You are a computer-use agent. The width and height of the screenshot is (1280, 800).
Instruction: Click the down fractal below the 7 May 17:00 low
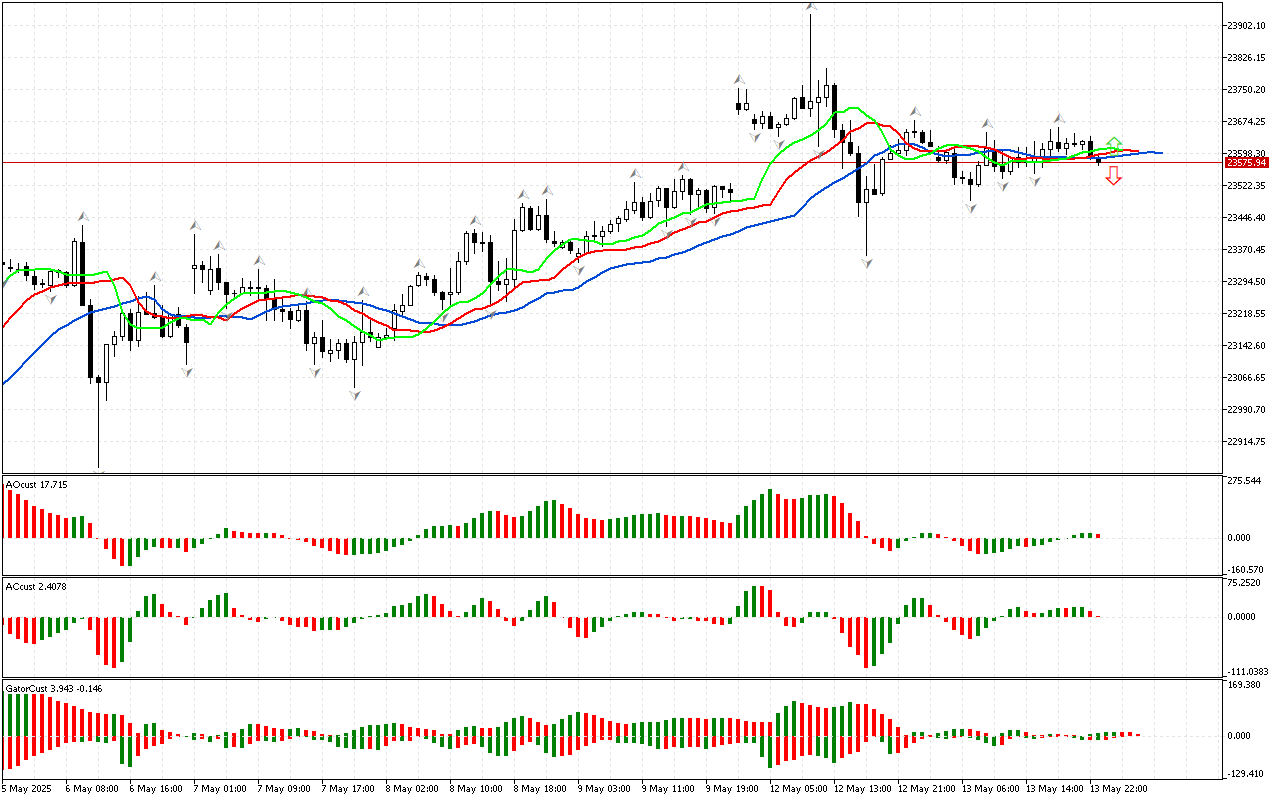point(354,396)
